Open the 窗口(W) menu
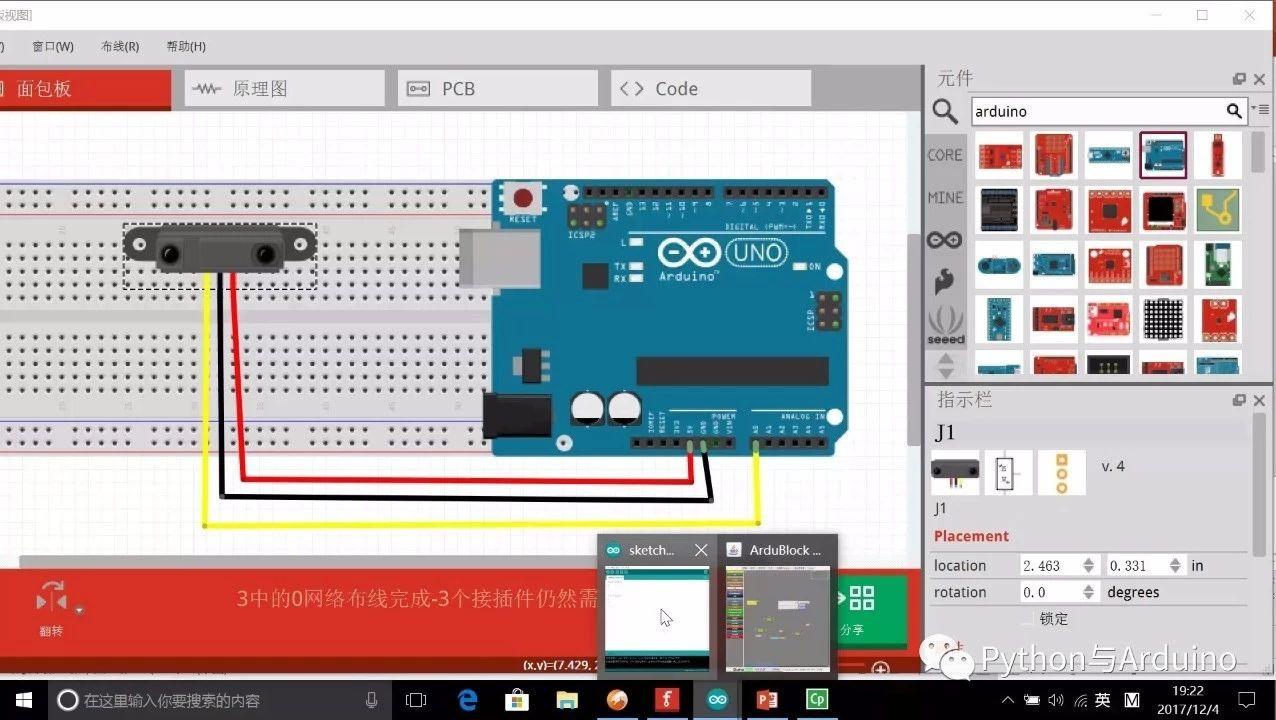The image size is (1276, 720). pyautogui.click(x=53, y=46)
